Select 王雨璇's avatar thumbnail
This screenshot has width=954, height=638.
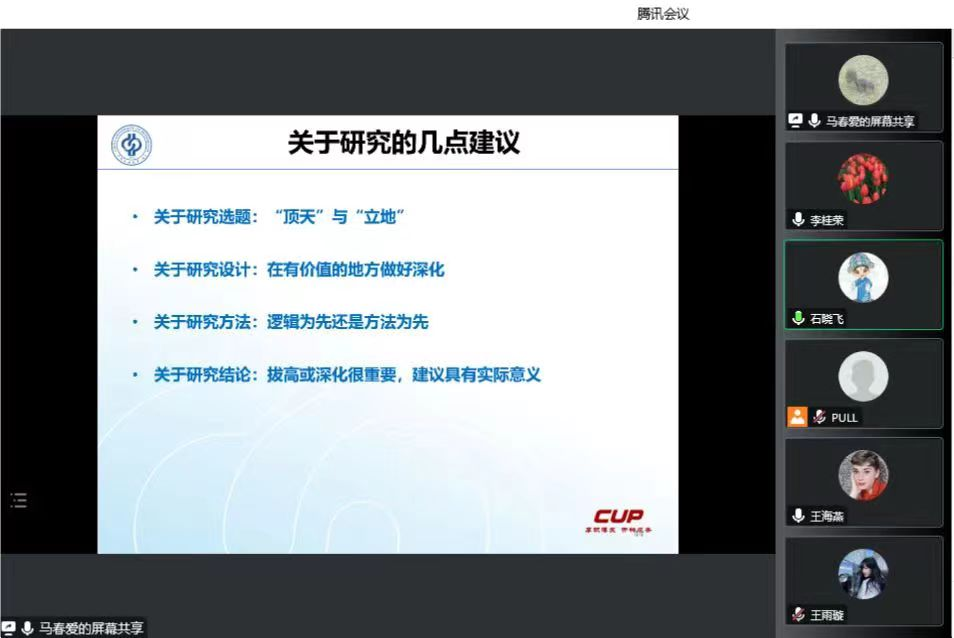tap(863, 573)
